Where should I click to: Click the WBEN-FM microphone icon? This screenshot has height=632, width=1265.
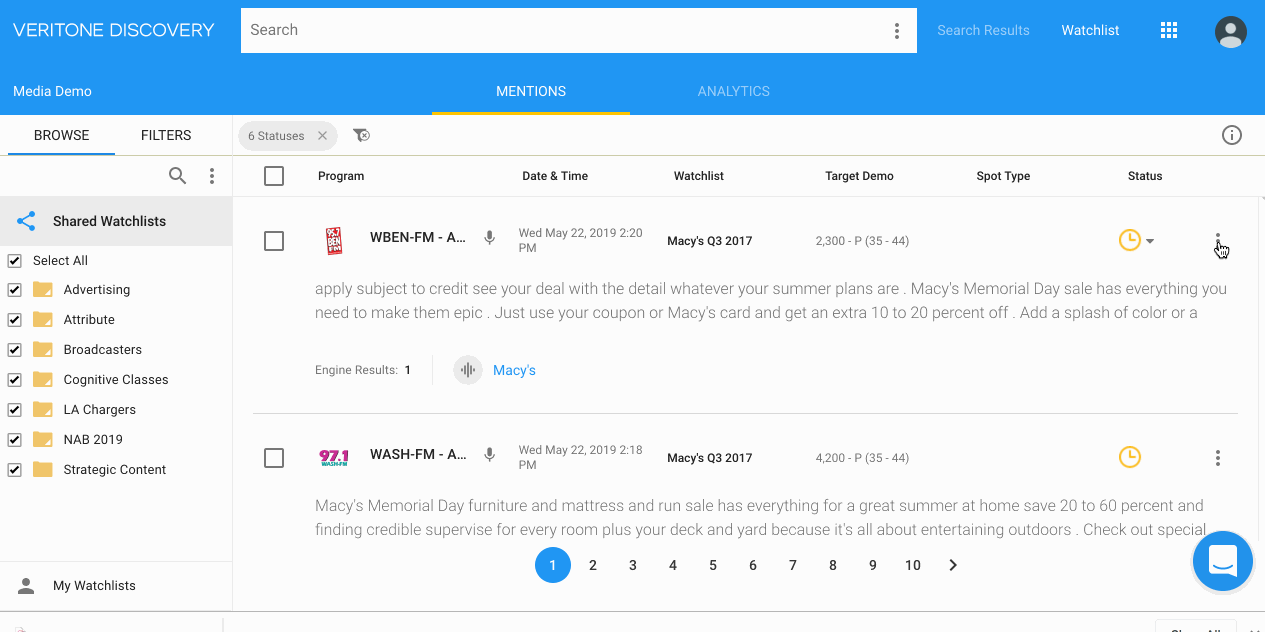489,238
